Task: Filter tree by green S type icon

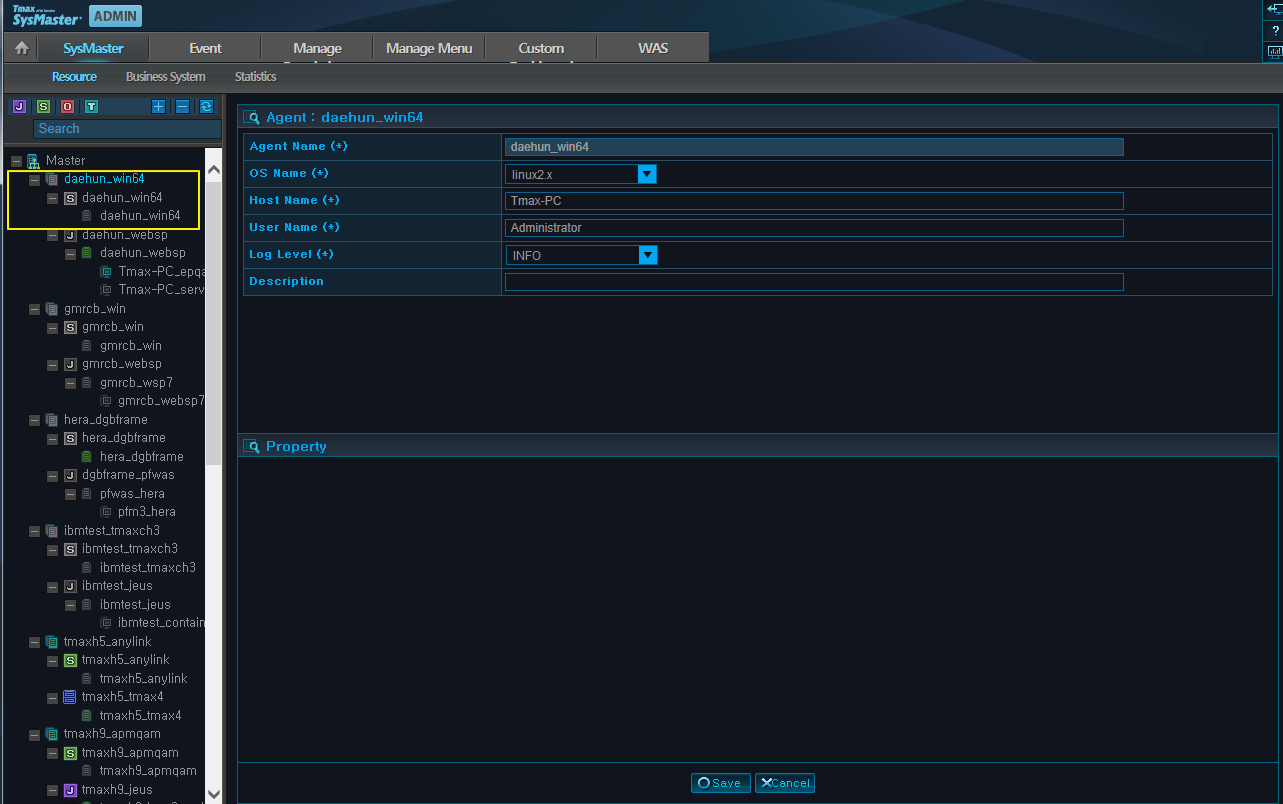Action: pyautogui.click(x=43, y=106)
